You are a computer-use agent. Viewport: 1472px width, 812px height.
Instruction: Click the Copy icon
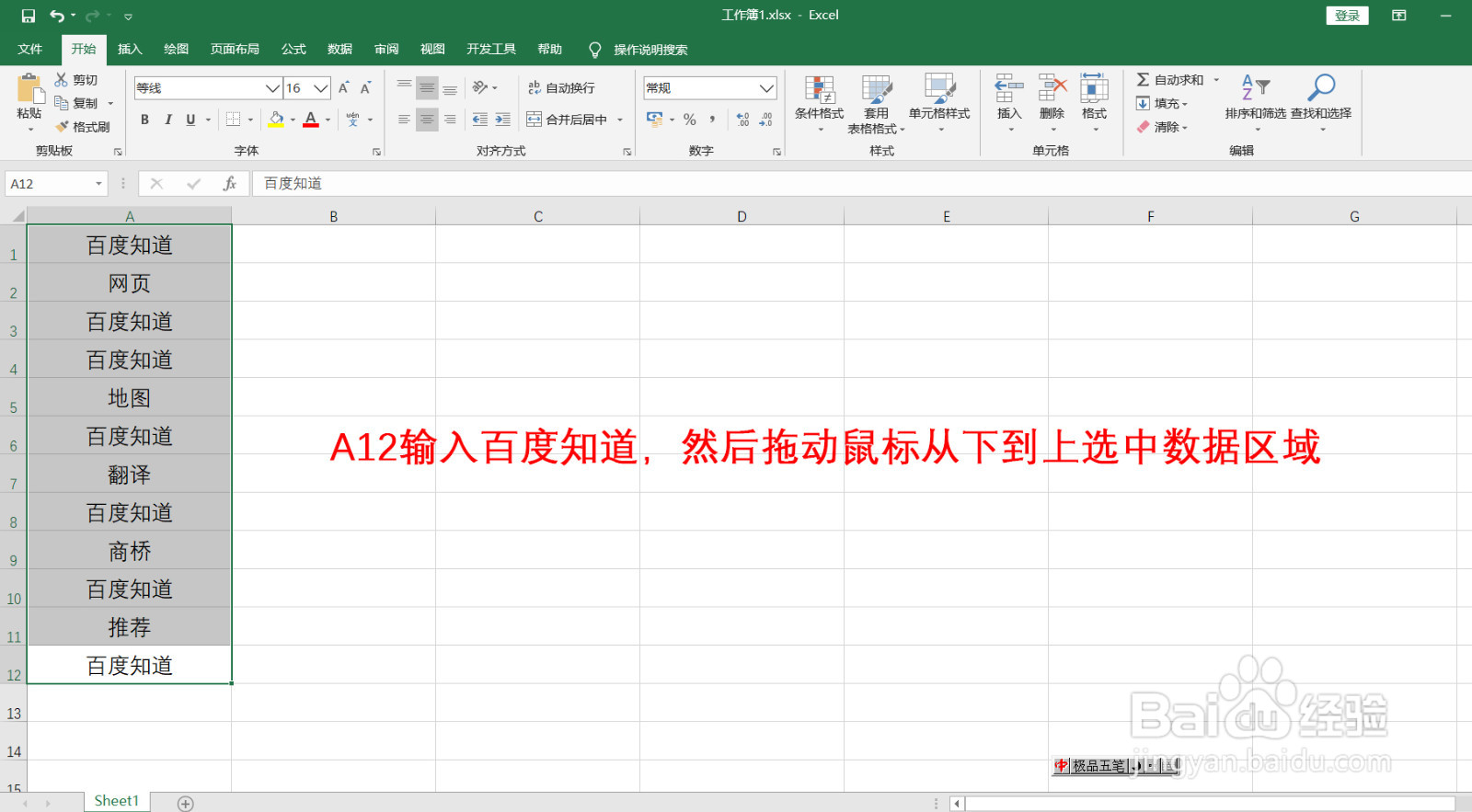pos(62,103)
